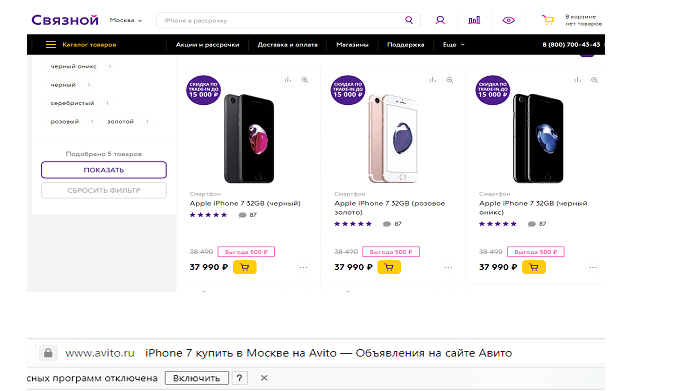Click СБРОСИТЬ ФИЛЬТР button

pos(104,191)
